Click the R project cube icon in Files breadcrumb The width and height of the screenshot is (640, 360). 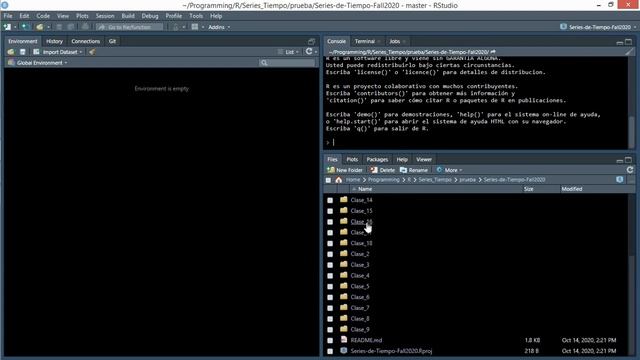pyautogui.click(x=620, y=180)
